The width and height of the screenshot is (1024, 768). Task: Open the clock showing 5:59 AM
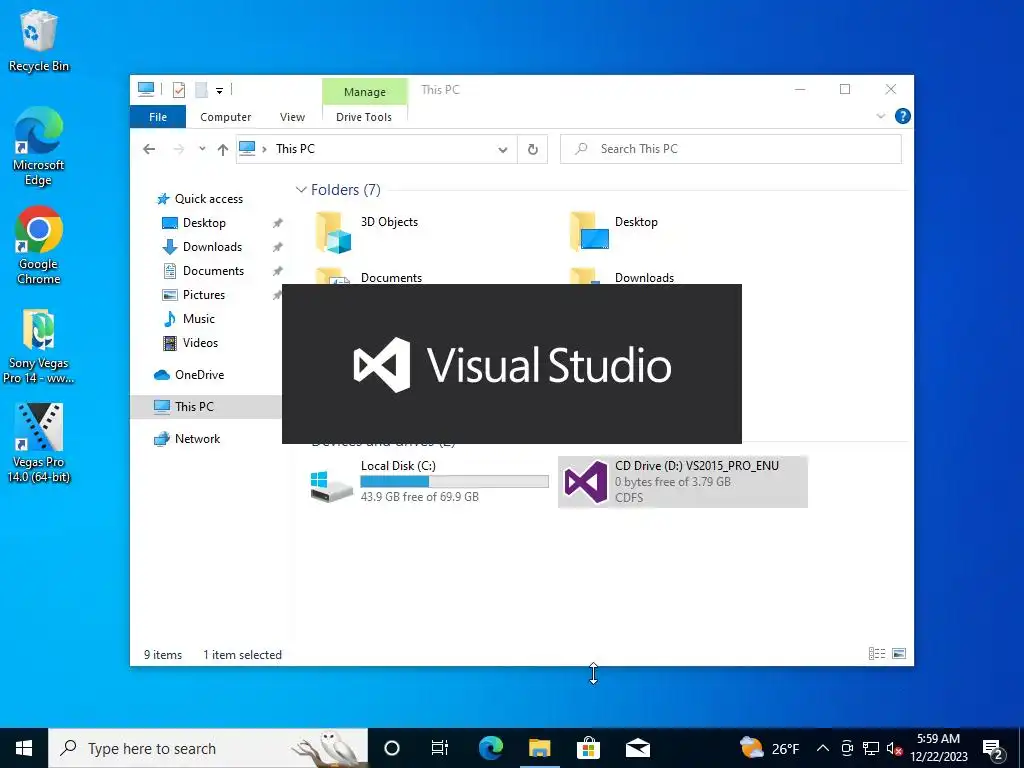(938, 748)
